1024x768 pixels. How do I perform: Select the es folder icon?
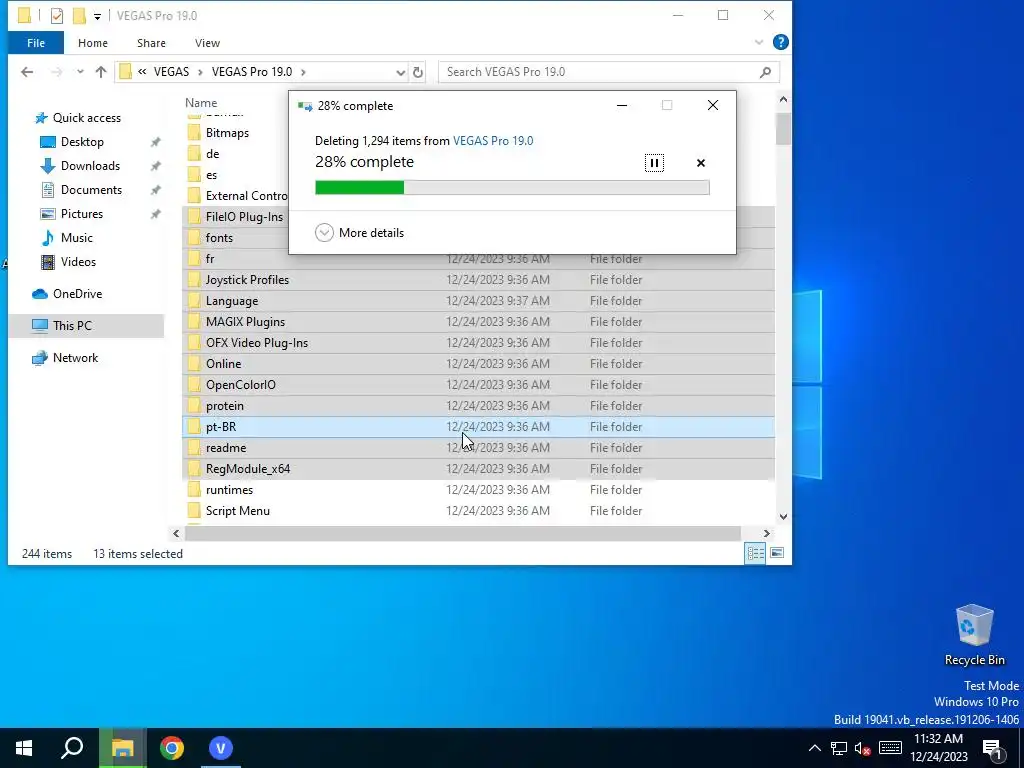(194, 174)
